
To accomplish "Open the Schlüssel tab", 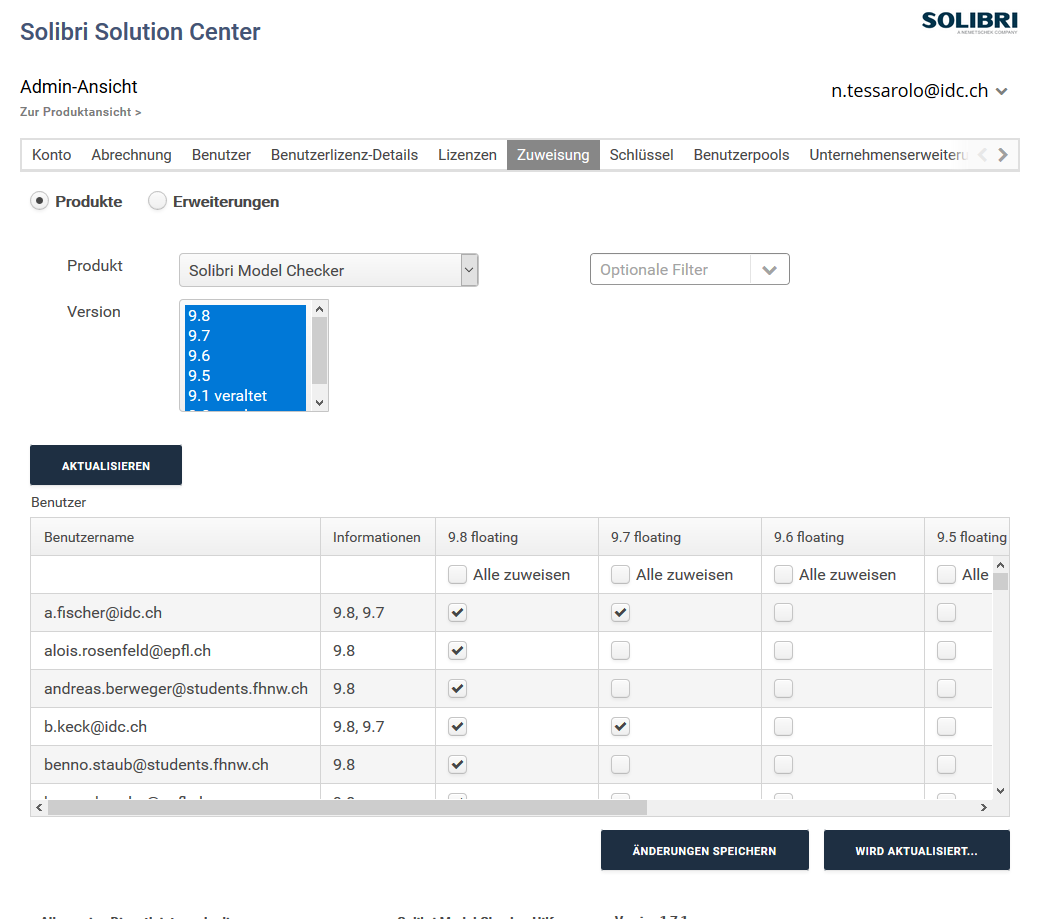I will pos(641,155).
